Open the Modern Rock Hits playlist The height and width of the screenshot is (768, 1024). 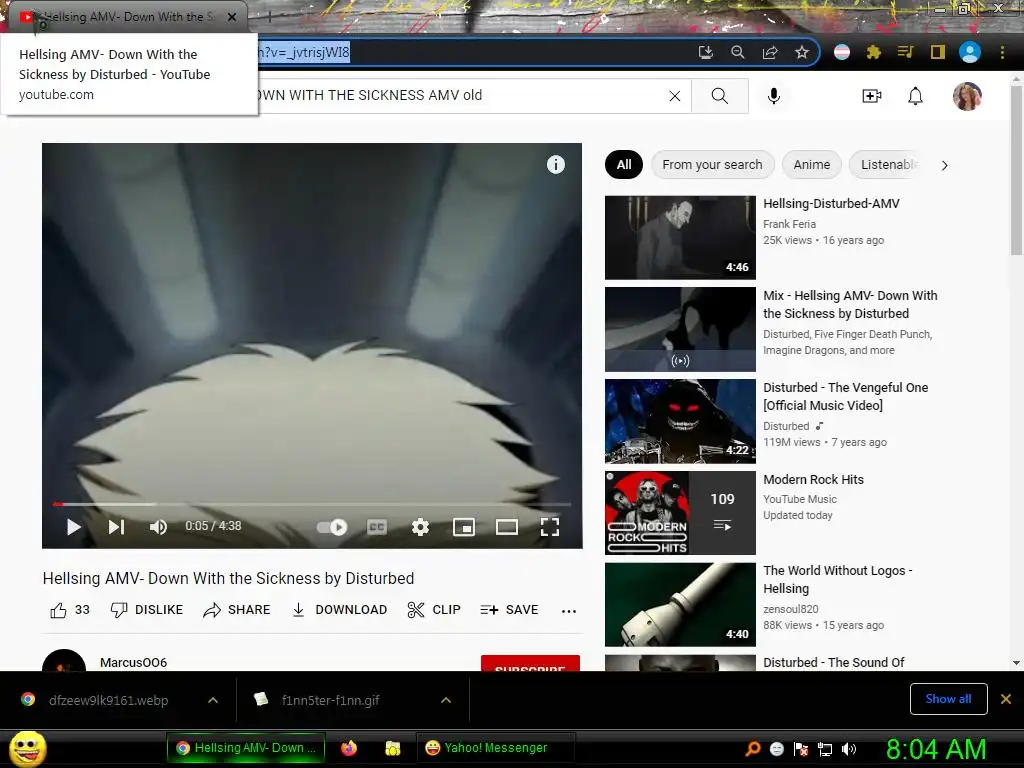[680, 513]
